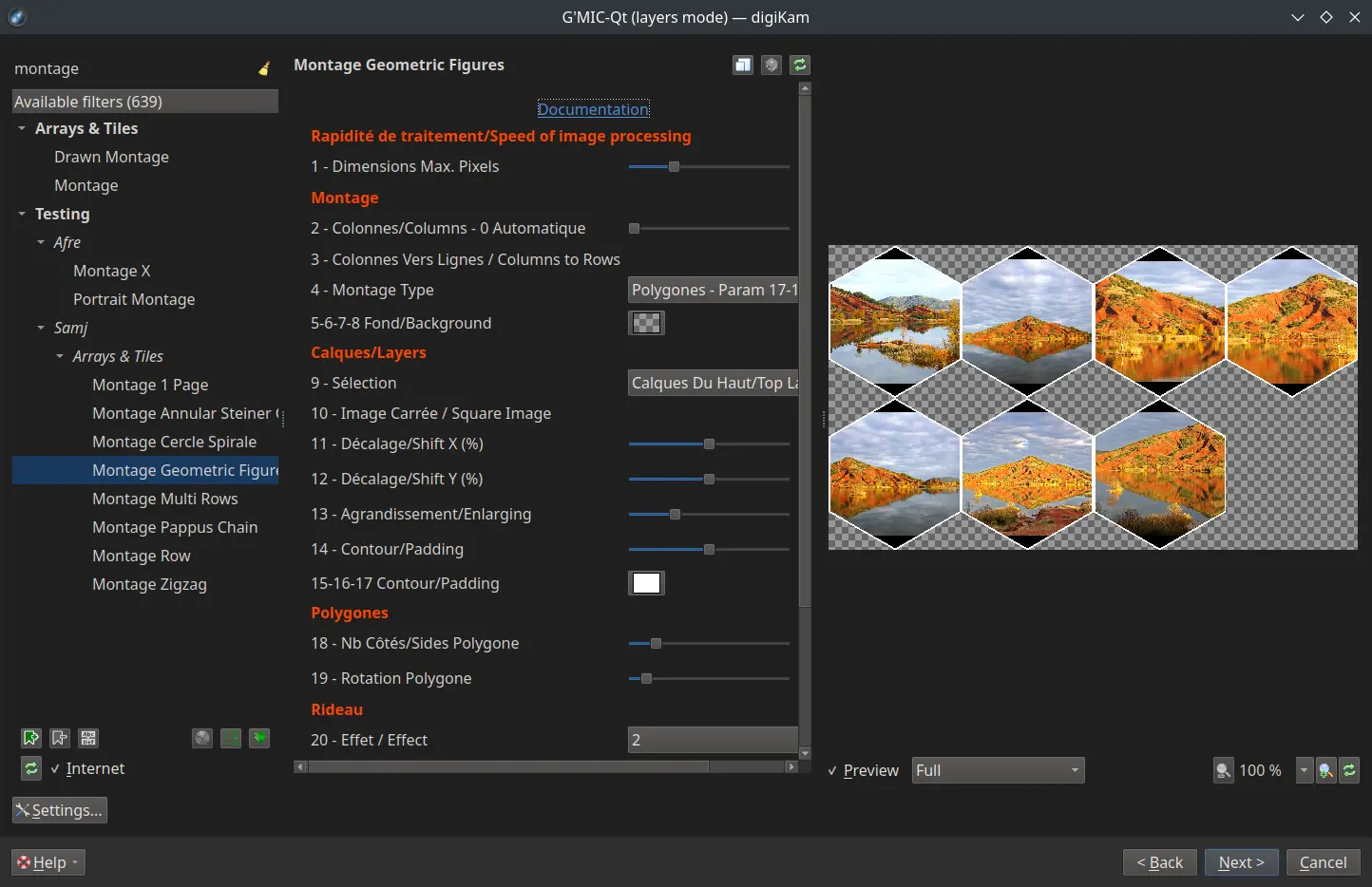Open the Sélection layers dropdown
The width and height of the screenshot is (1372, 887).
tap(713, 383)
